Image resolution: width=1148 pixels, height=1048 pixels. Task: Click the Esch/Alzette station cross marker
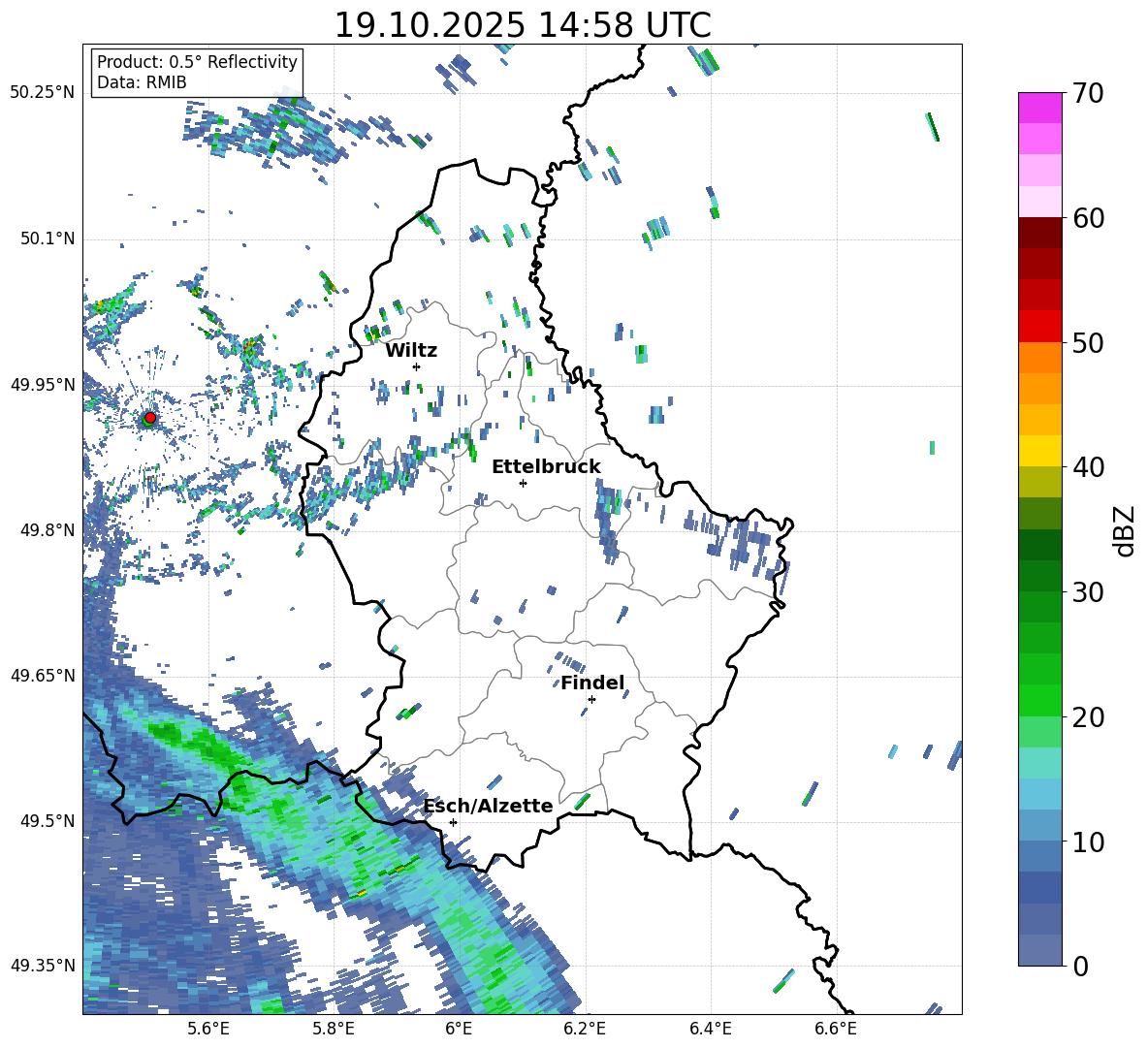coord(453,822)
